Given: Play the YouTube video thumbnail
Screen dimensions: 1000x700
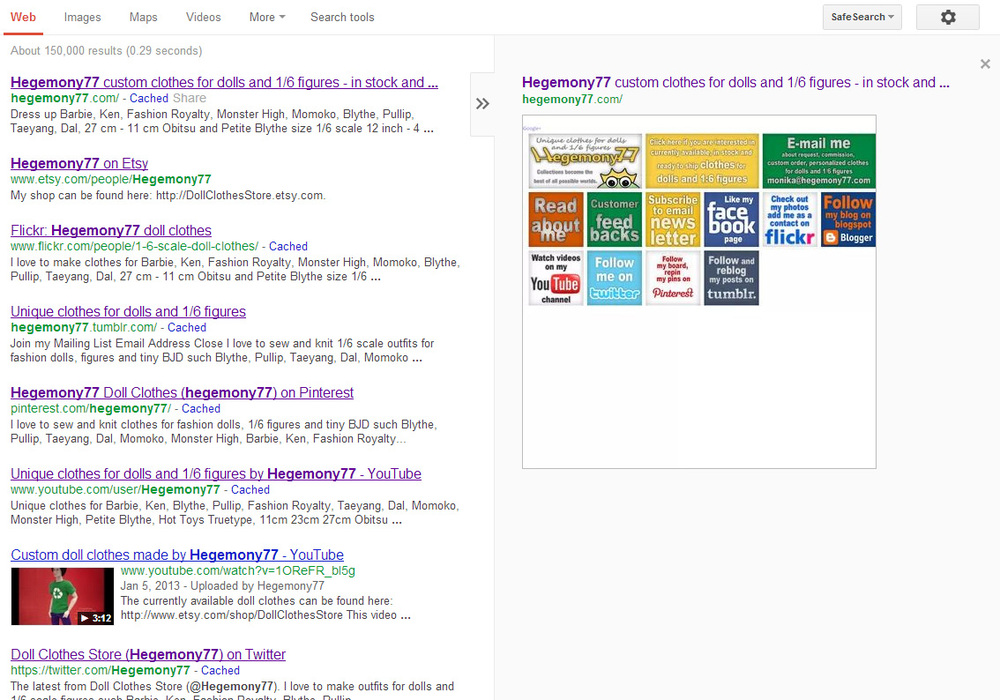Looking at the screenshot, I should pos(62,596).
